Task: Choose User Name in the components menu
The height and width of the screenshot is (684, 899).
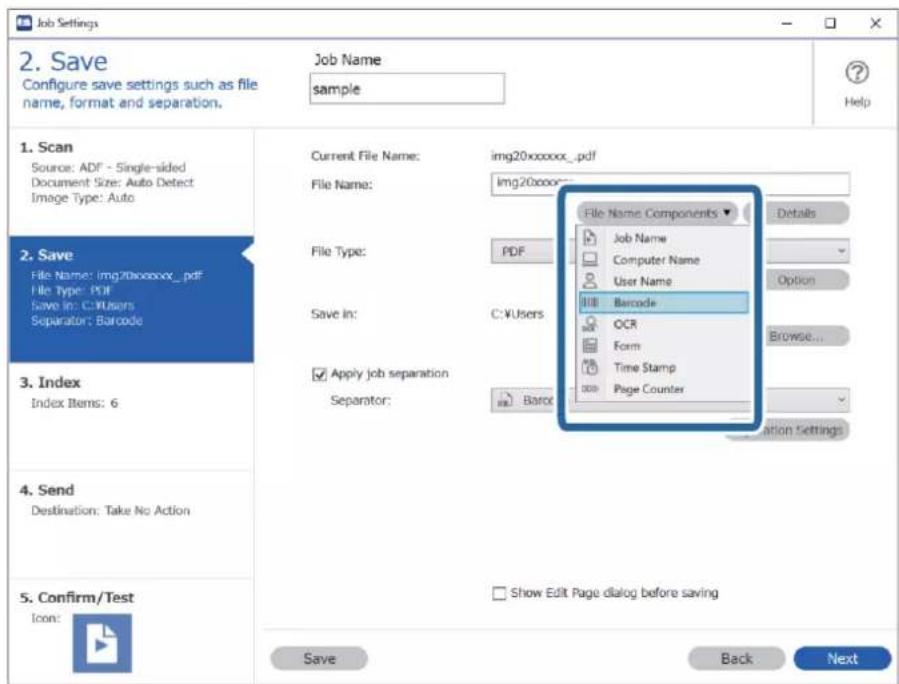Action: [x=663, y=281]
